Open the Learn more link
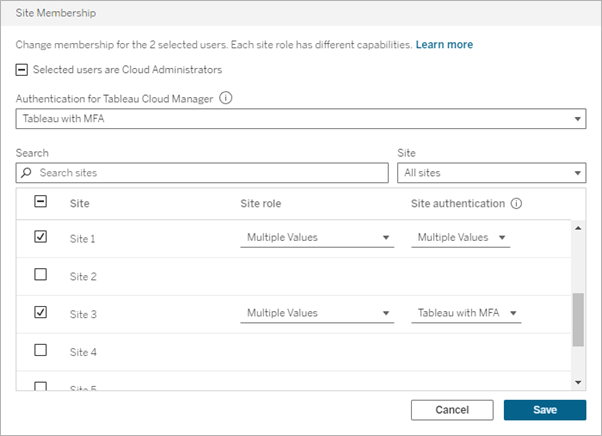Viewport: 602px width, 436px height. point(444,45)
